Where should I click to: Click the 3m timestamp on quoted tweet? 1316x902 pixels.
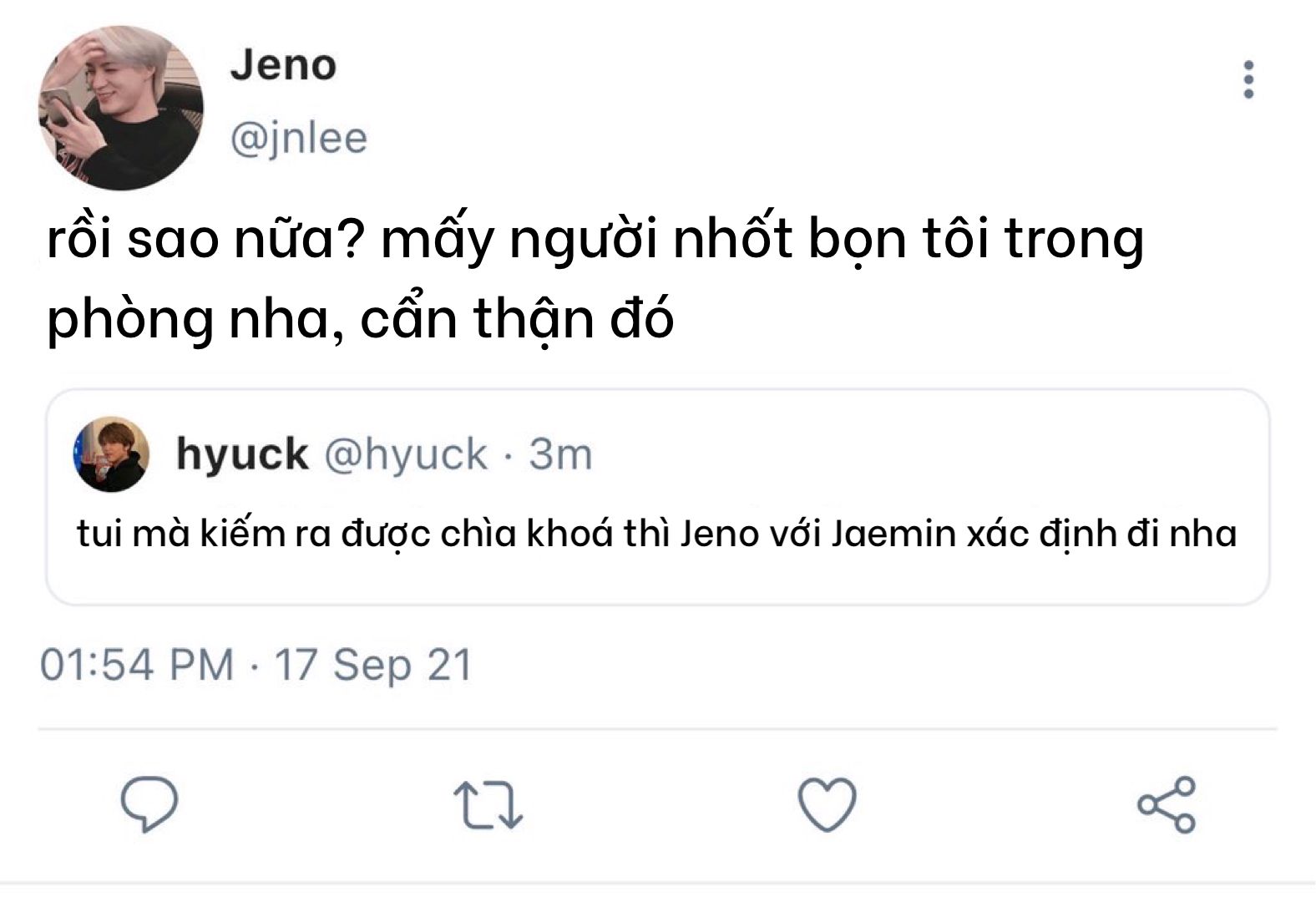tap(560, 454)
